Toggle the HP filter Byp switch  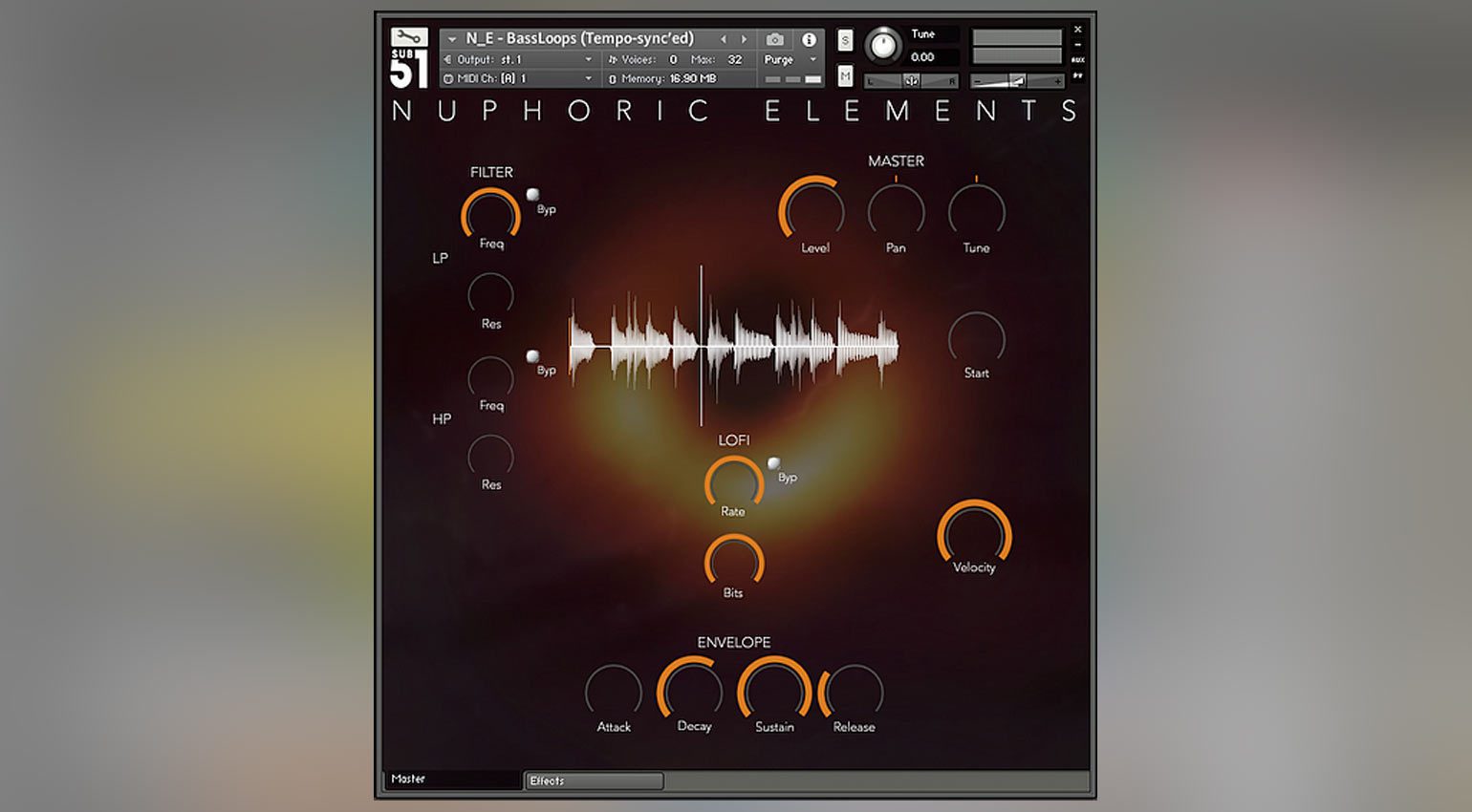(532, 356)
